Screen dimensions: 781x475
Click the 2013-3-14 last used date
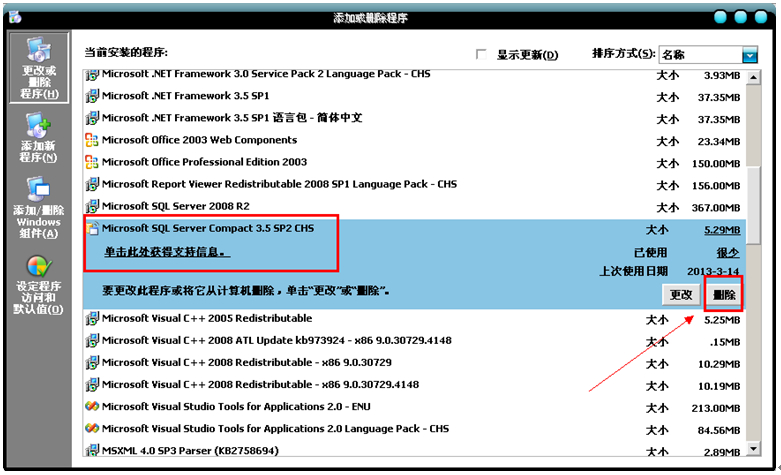(713, 271)
